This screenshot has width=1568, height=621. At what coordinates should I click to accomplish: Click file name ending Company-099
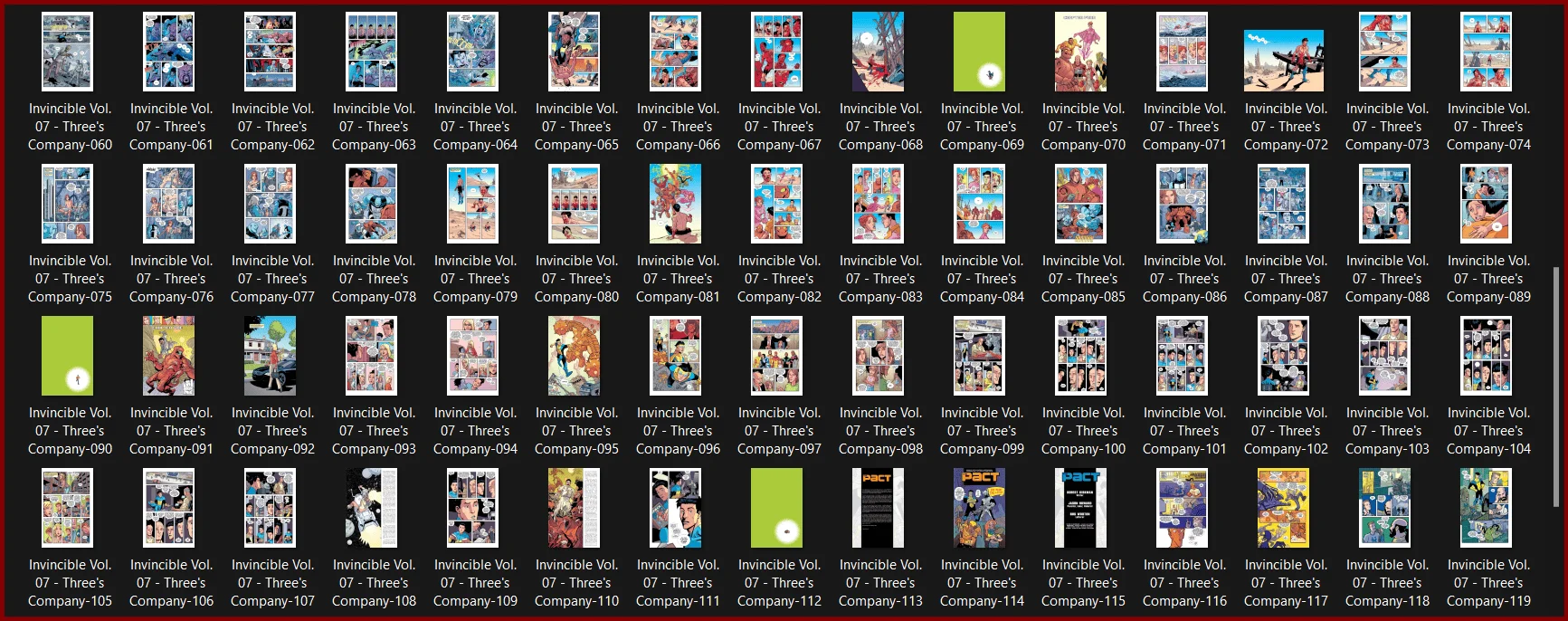[x=982, y=431]
